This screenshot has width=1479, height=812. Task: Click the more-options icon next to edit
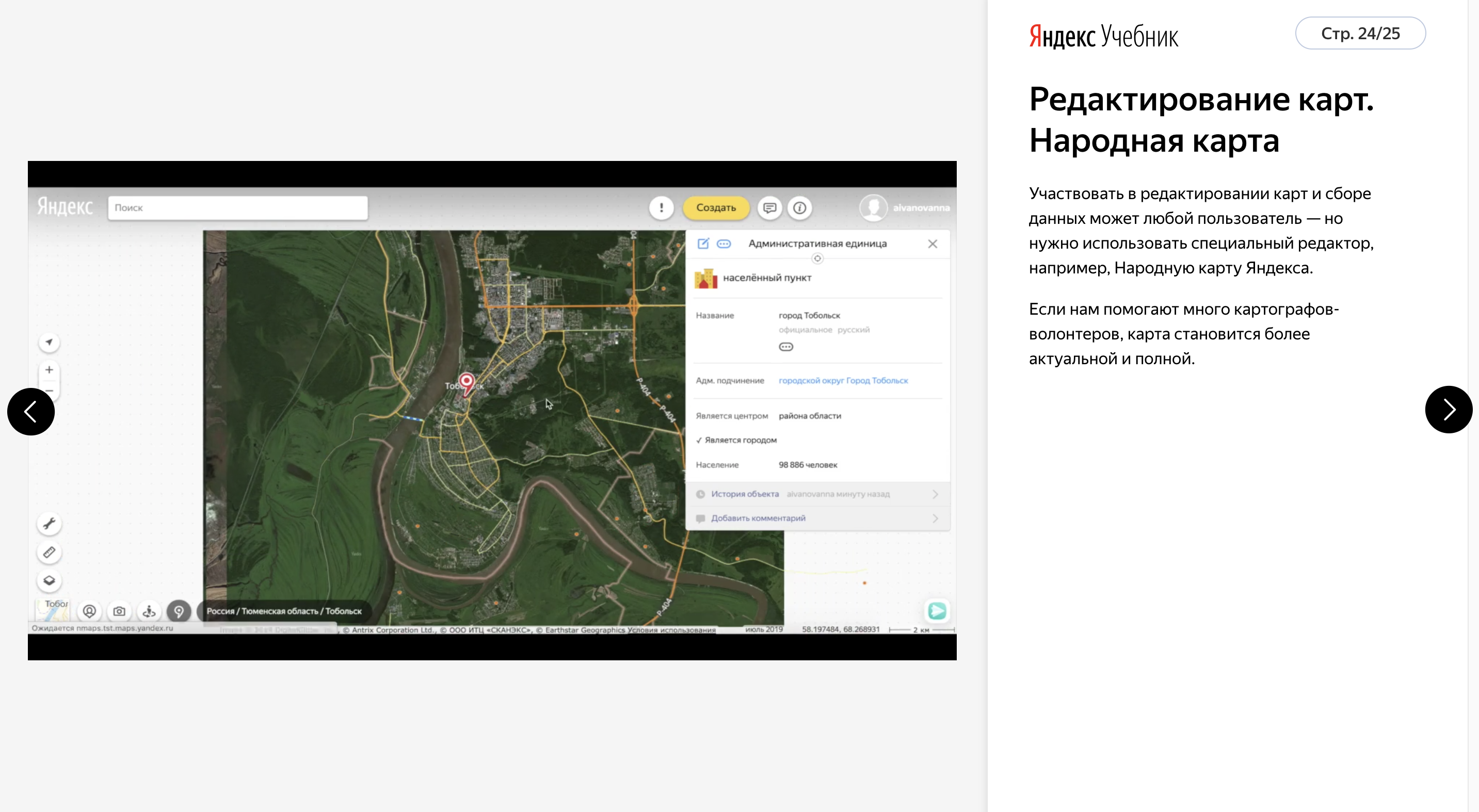point(724,244)
